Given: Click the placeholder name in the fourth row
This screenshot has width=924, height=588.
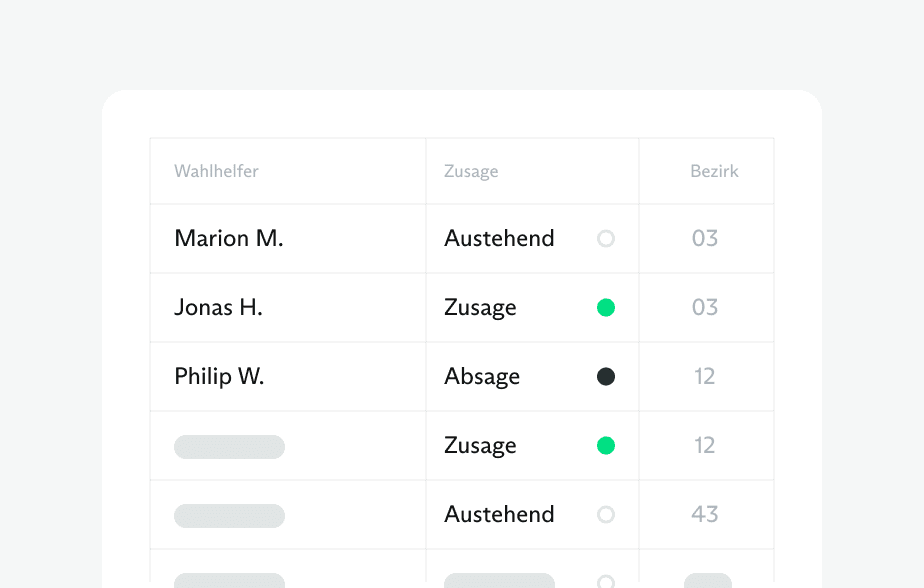Looking at the screenshot, I should point(229,447).
